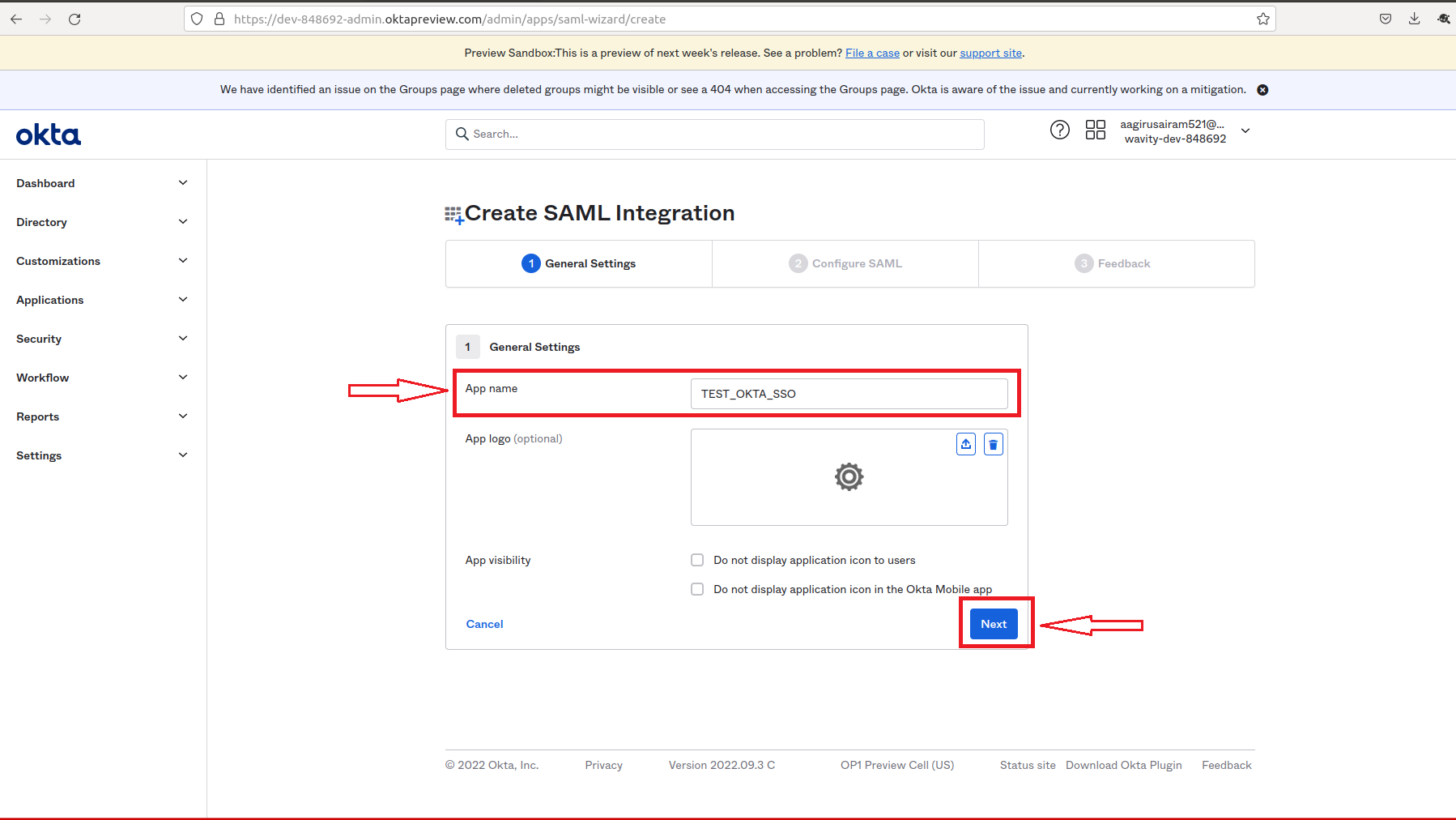Screen dimensions: 1456x820
Task: Open the apps grid icon
Action: [1095, 130]
